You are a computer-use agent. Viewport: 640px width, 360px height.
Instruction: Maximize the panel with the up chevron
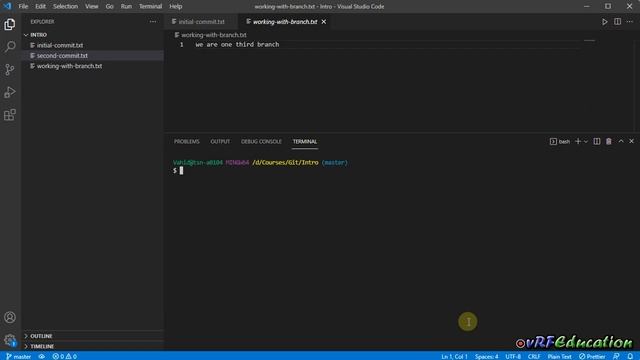(621, 141)
